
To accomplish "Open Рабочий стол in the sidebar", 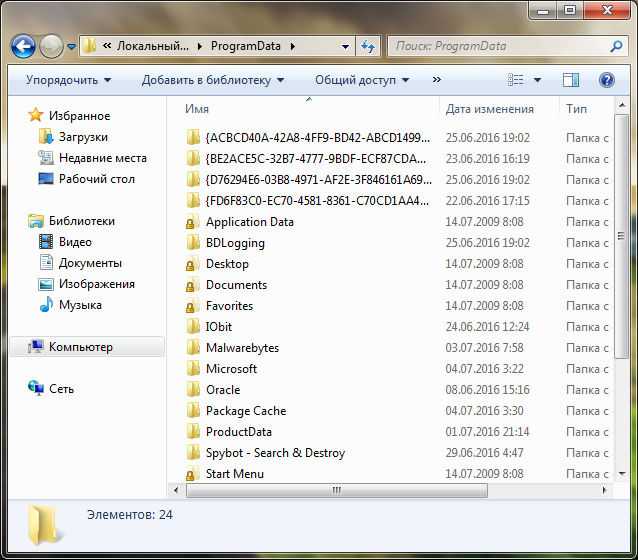I will [x=96, y=179].
